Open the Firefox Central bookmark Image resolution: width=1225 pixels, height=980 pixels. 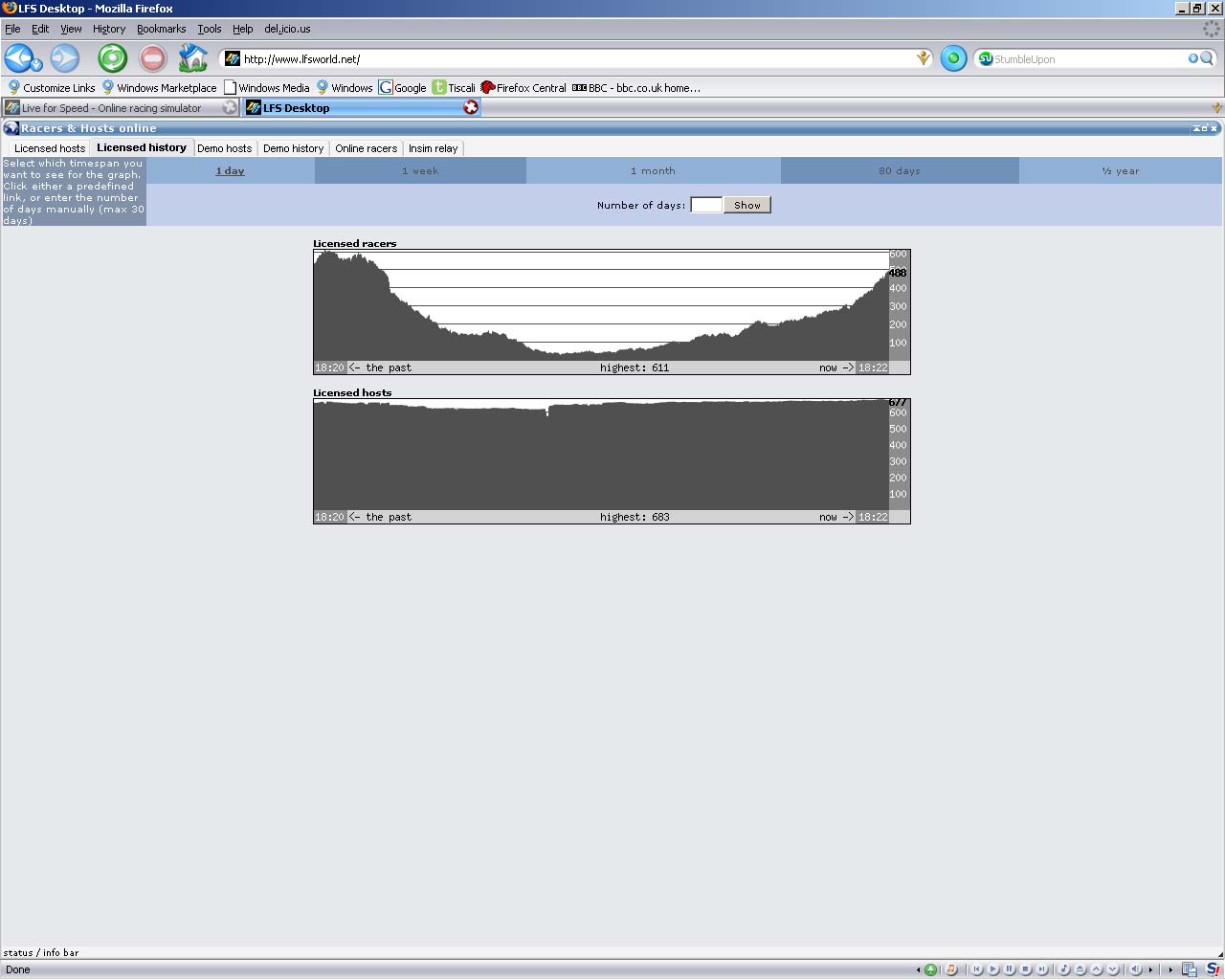click(523, 87)
